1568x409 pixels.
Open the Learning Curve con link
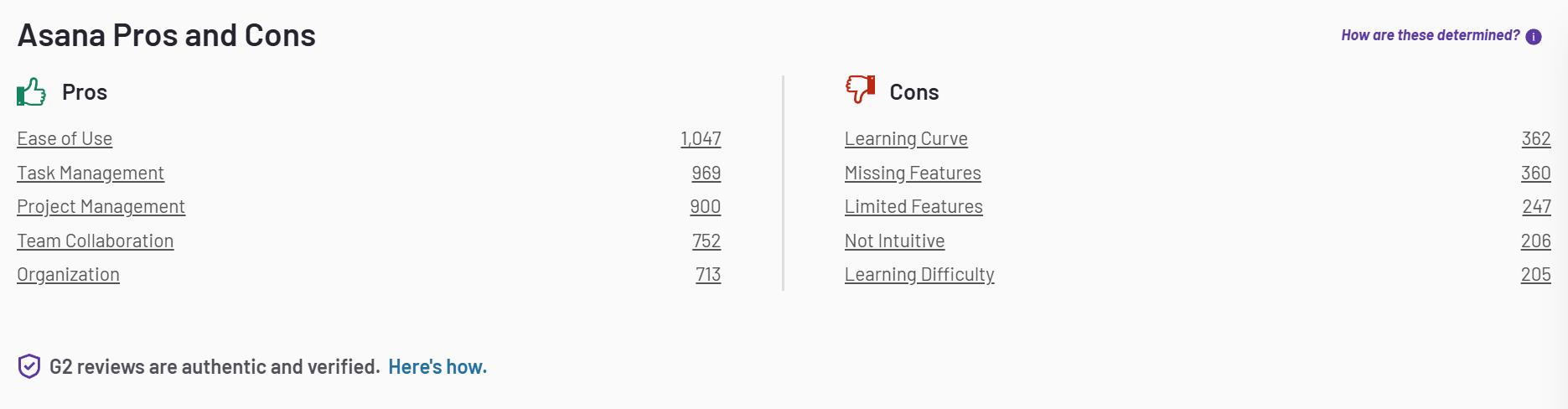pyautogui.click(x=906, y=139)
